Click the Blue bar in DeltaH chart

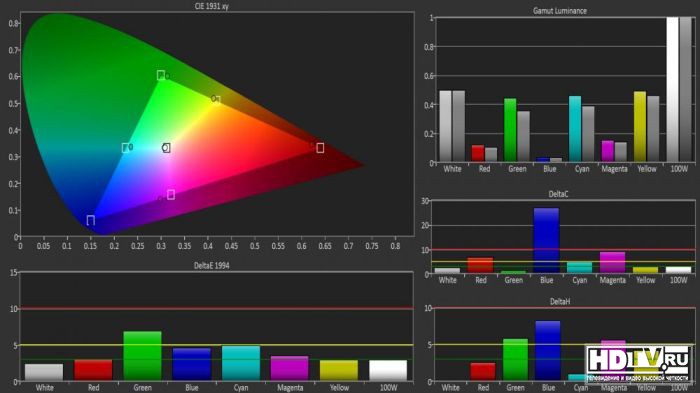[x=548, y=351]
